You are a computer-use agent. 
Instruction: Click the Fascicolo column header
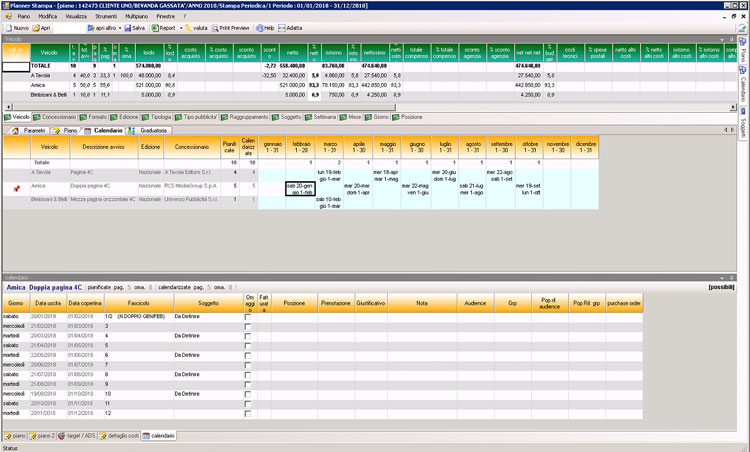(138, 302)
